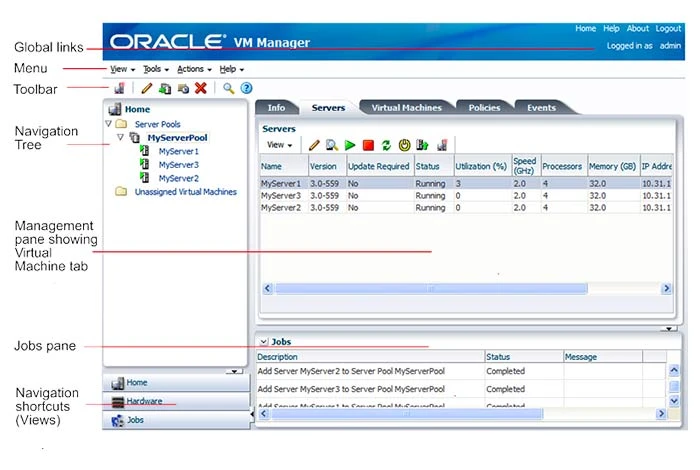
Task: Switch to the Virtual Machines tab
Action: click(x=406, y=108)
